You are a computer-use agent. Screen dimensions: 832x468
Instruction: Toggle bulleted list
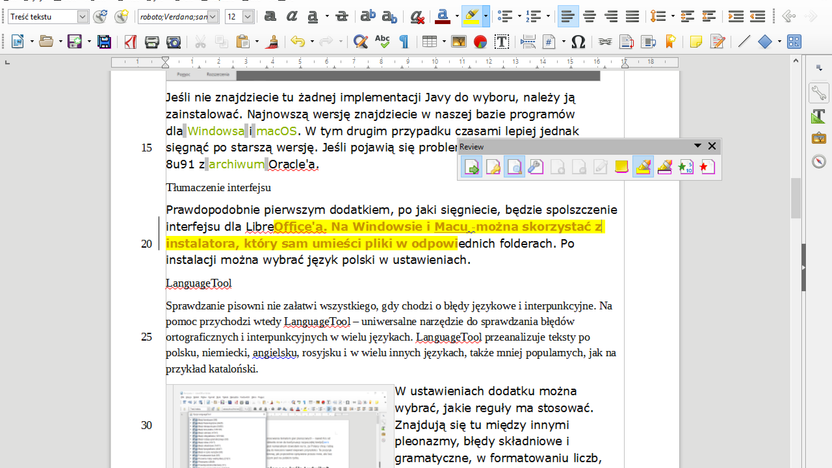[505, 16]
